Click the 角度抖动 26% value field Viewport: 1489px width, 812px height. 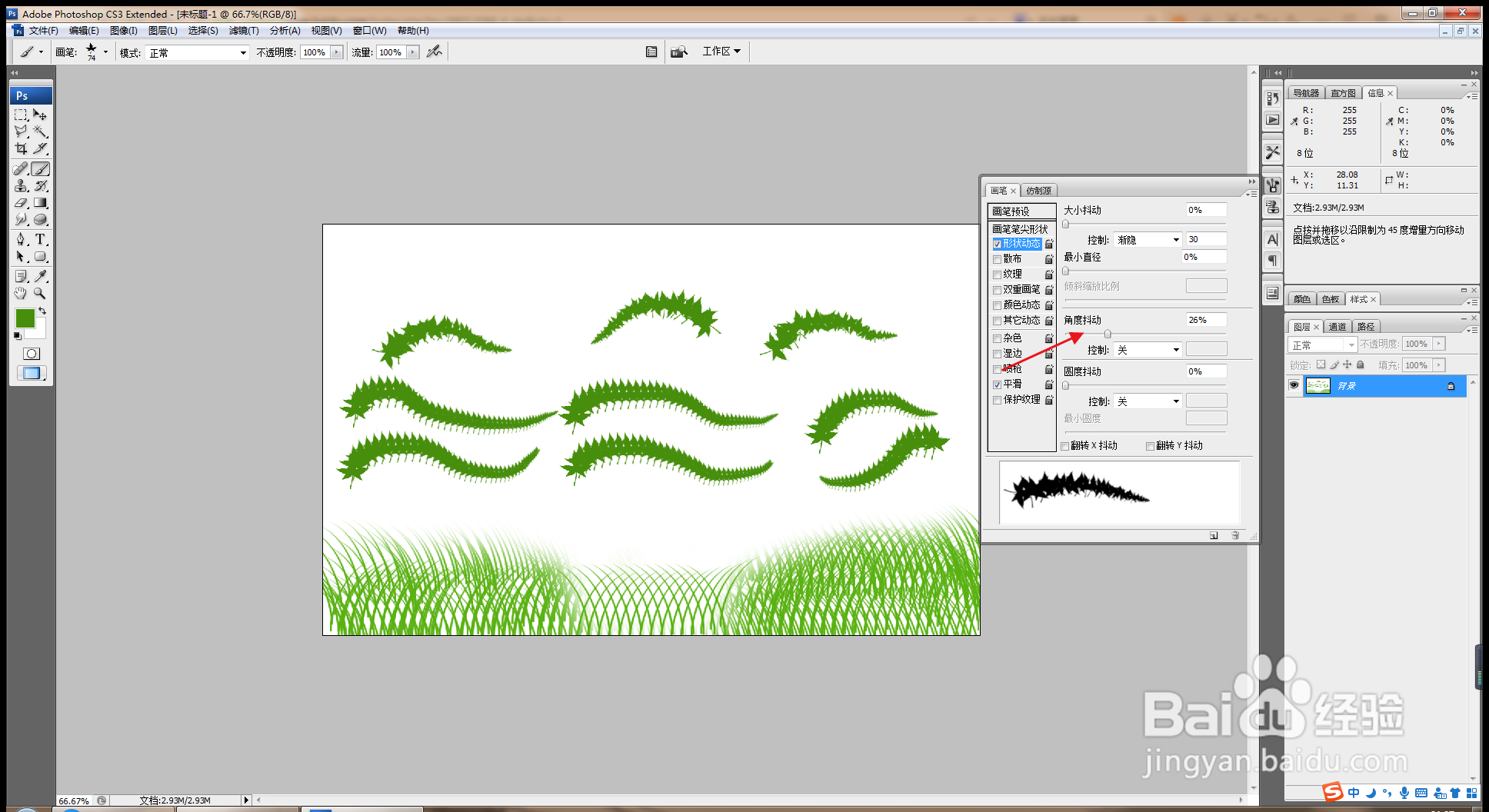click(1206, 320)
